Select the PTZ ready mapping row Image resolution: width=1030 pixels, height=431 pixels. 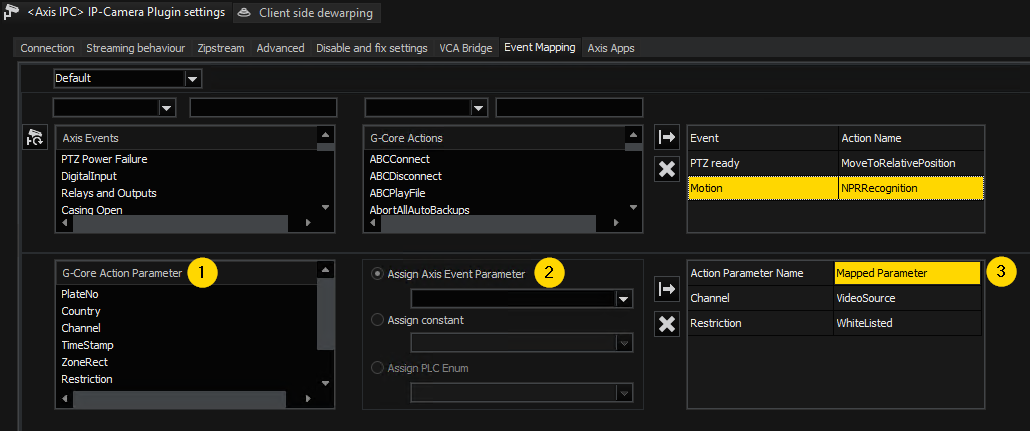click(x=836, y=163)
